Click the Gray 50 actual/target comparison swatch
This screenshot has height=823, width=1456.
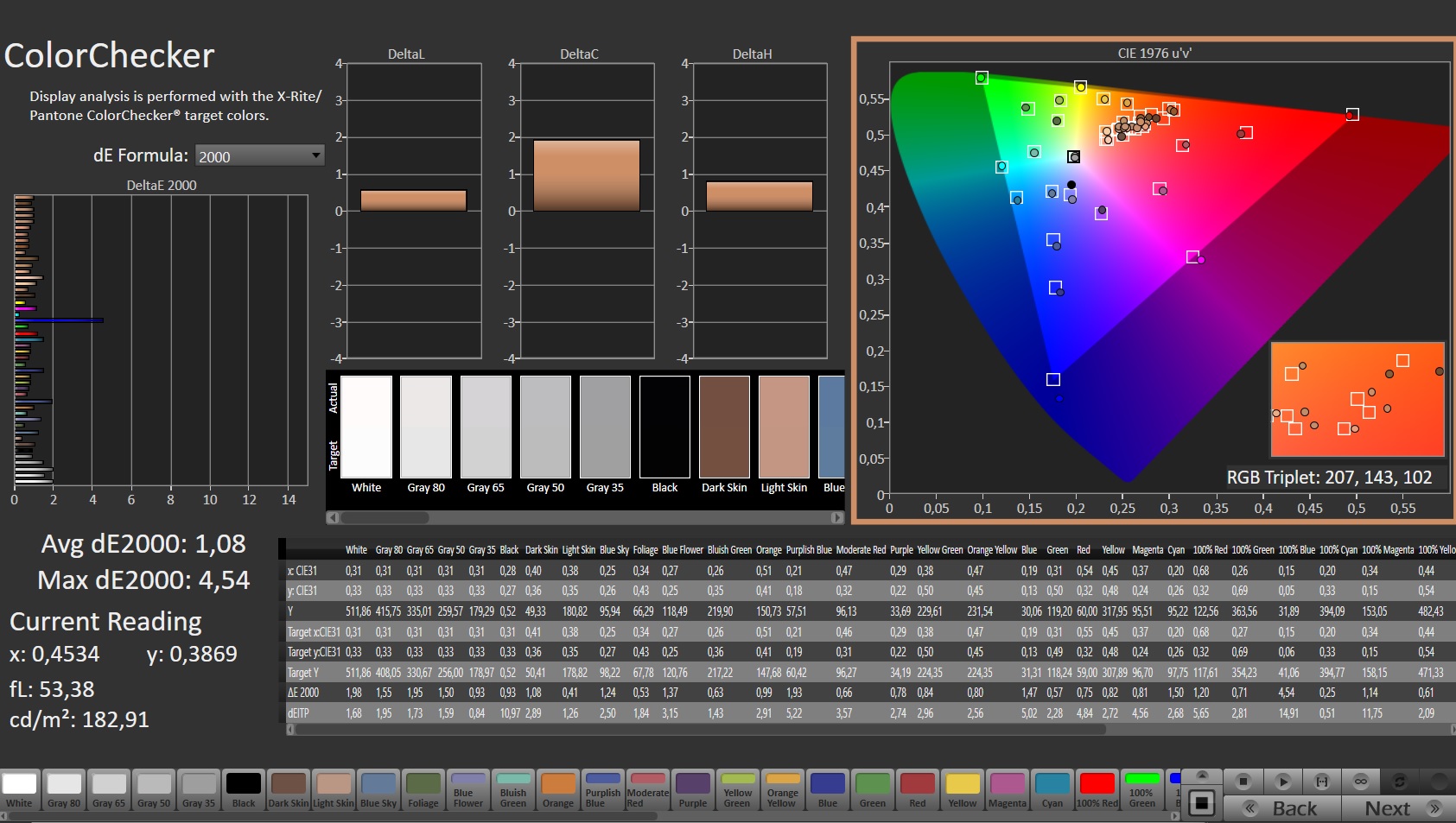[x=545, y=427]
